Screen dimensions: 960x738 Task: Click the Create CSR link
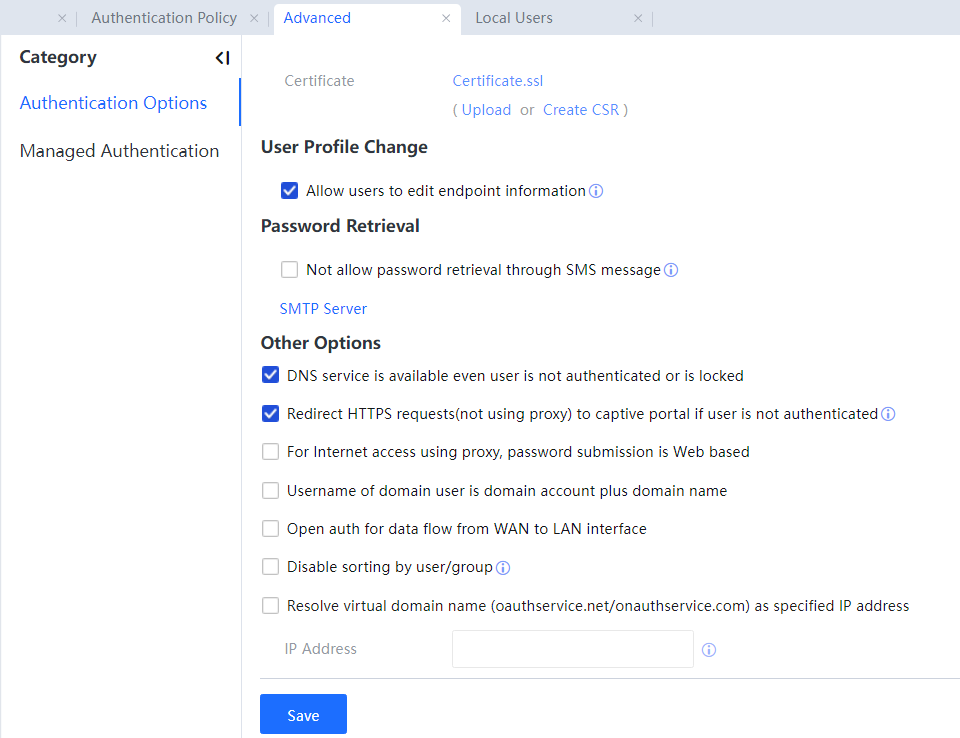point(581,110)
